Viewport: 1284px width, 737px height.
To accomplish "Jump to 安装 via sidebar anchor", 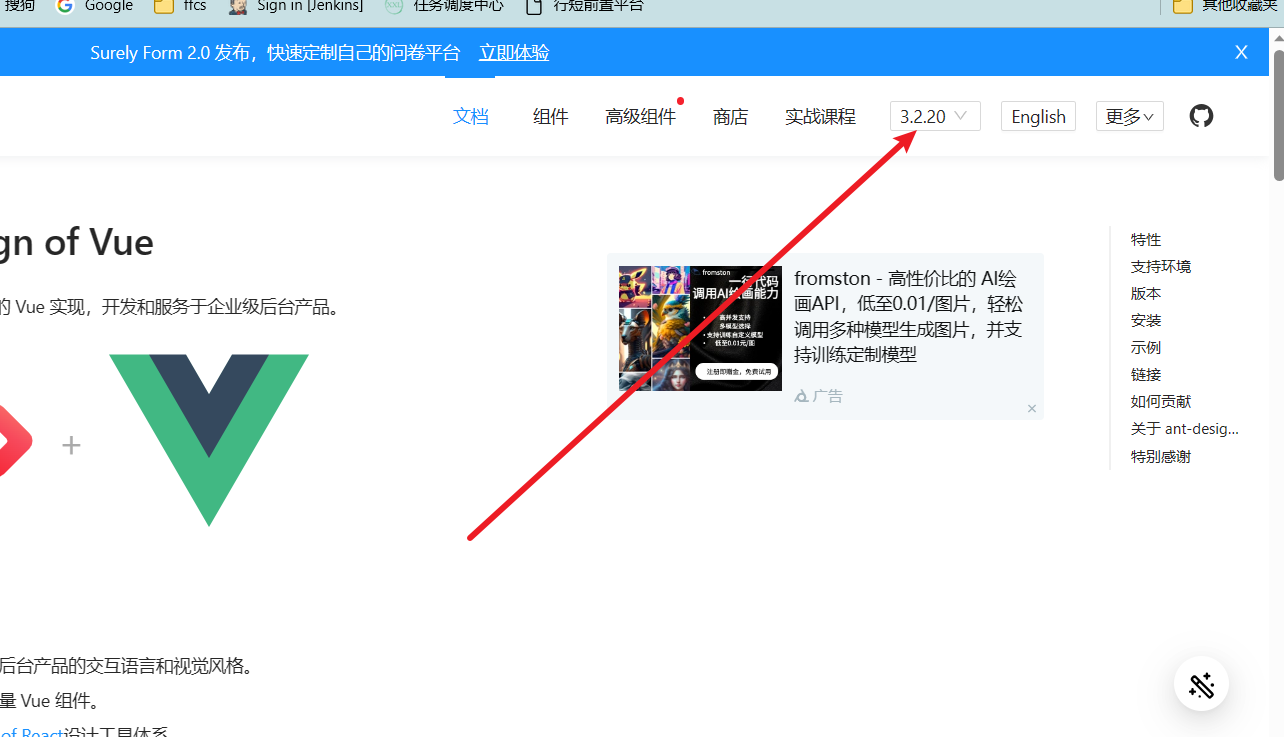I will (1146, 320).
